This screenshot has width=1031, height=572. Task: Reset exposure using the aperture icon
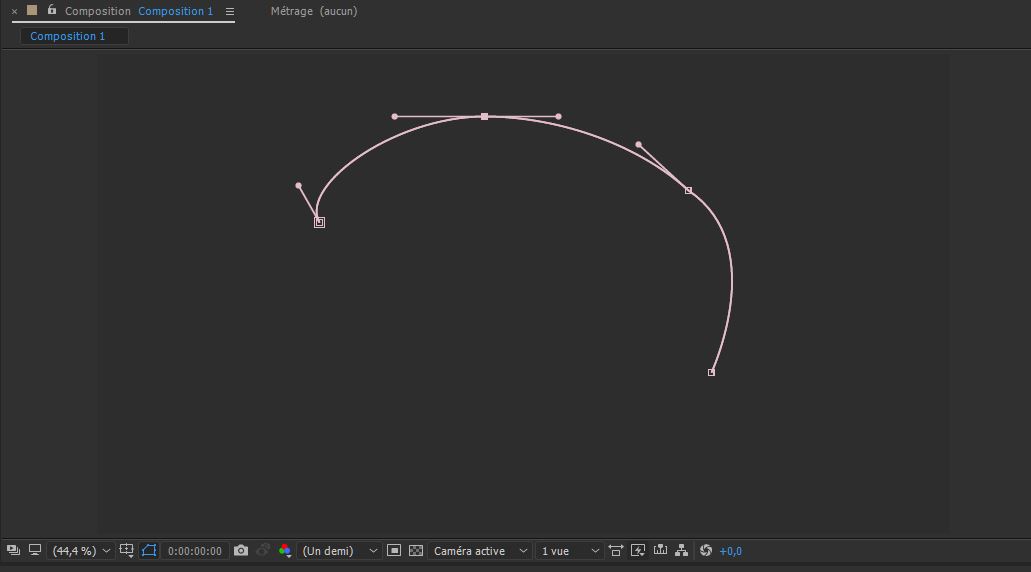706,551
